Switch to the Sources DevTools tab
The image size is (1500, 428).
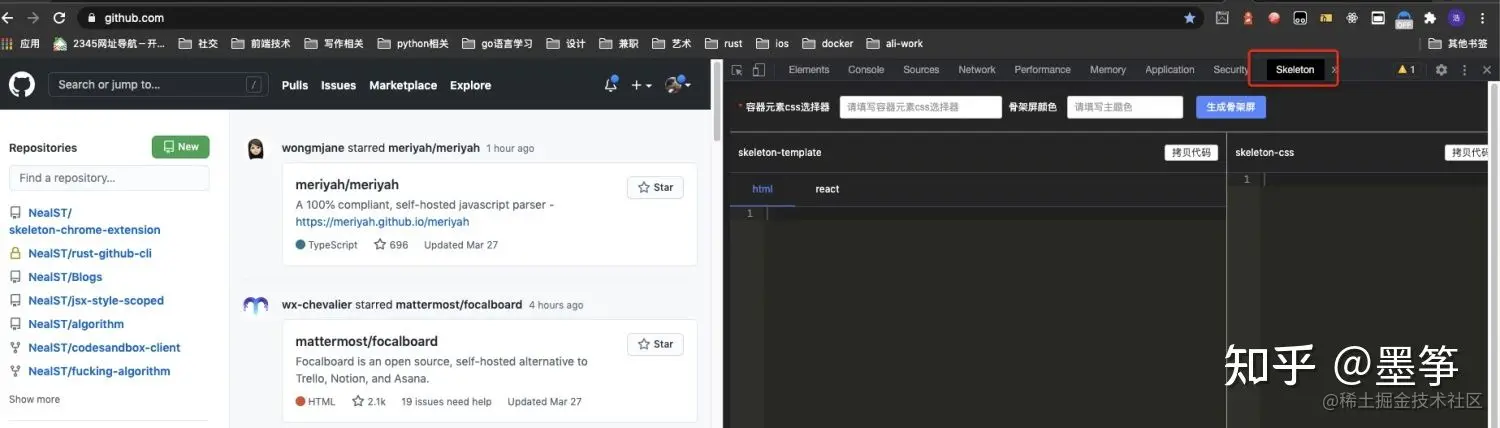(921, 70)
